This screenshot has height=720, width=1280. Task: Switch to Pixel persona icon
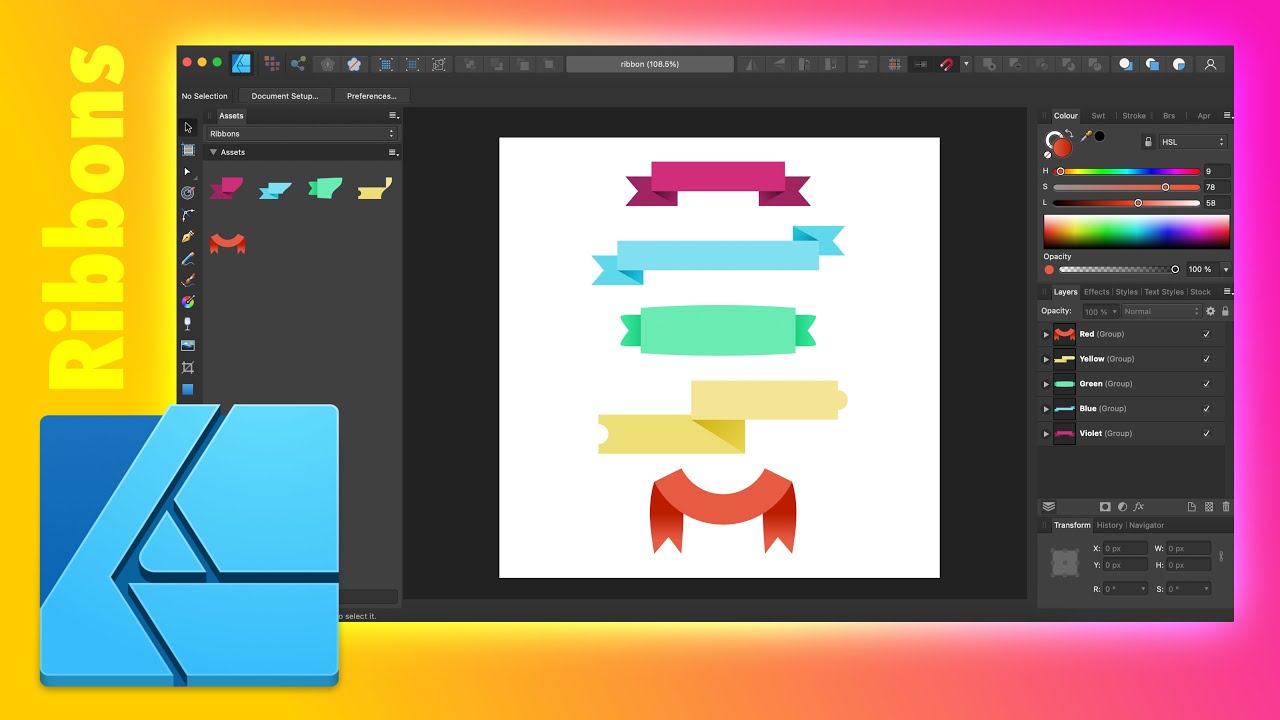(271, 64)
